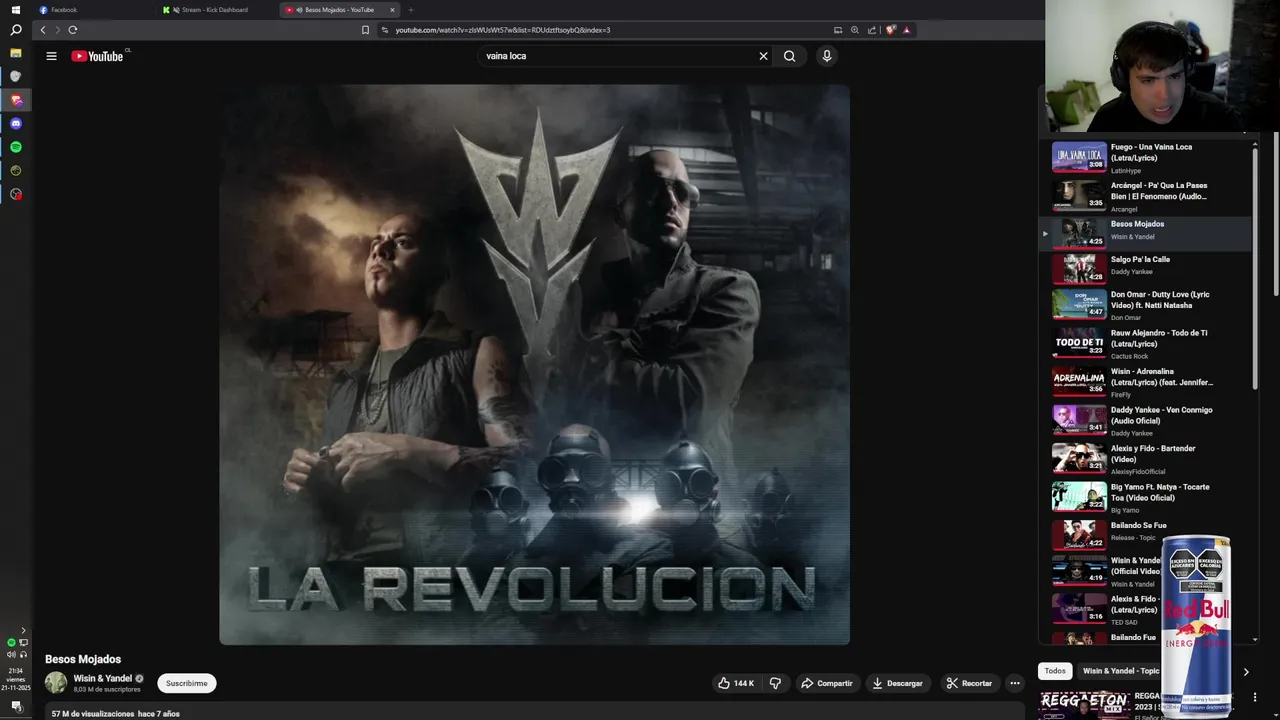Bookmark this page in address bar
1280x720 pixels.
point(365,30)
